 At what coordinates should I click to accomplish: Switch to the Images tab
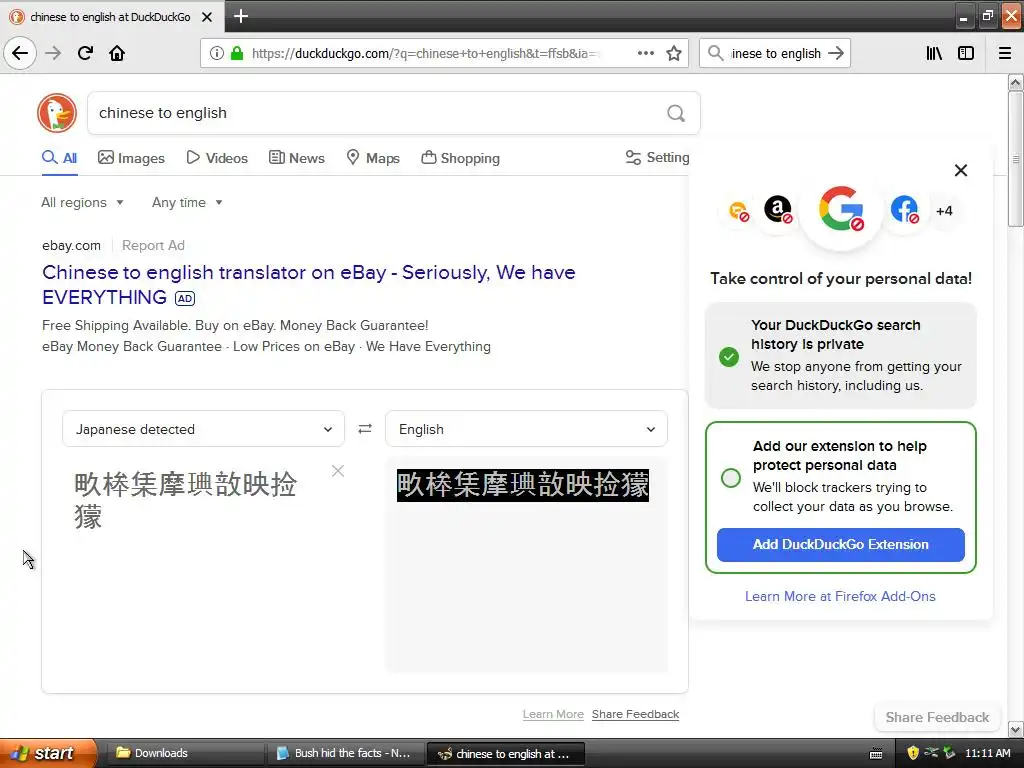(x=131, y=157)
